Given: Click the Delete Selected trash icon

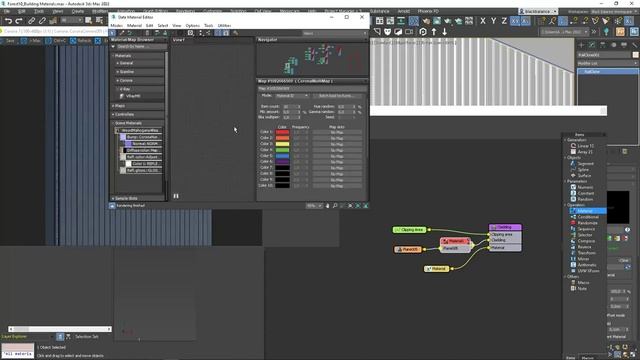Looking at the screenshot, I should [x=147, y=33].
